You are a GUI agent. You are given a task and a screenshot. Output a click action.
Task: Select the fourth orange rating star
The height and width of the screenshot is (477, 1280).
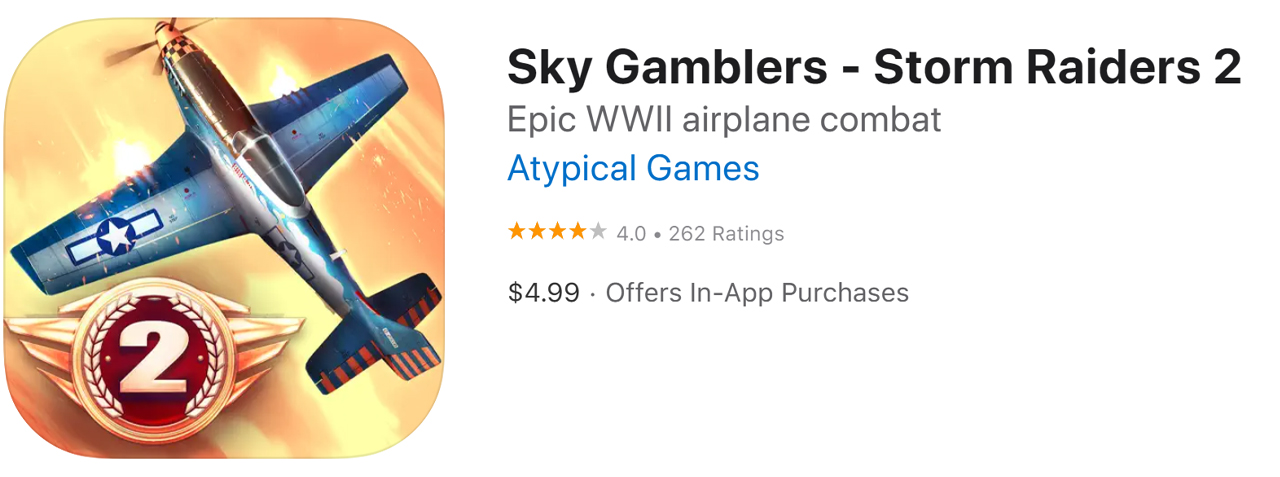(577, 232)
